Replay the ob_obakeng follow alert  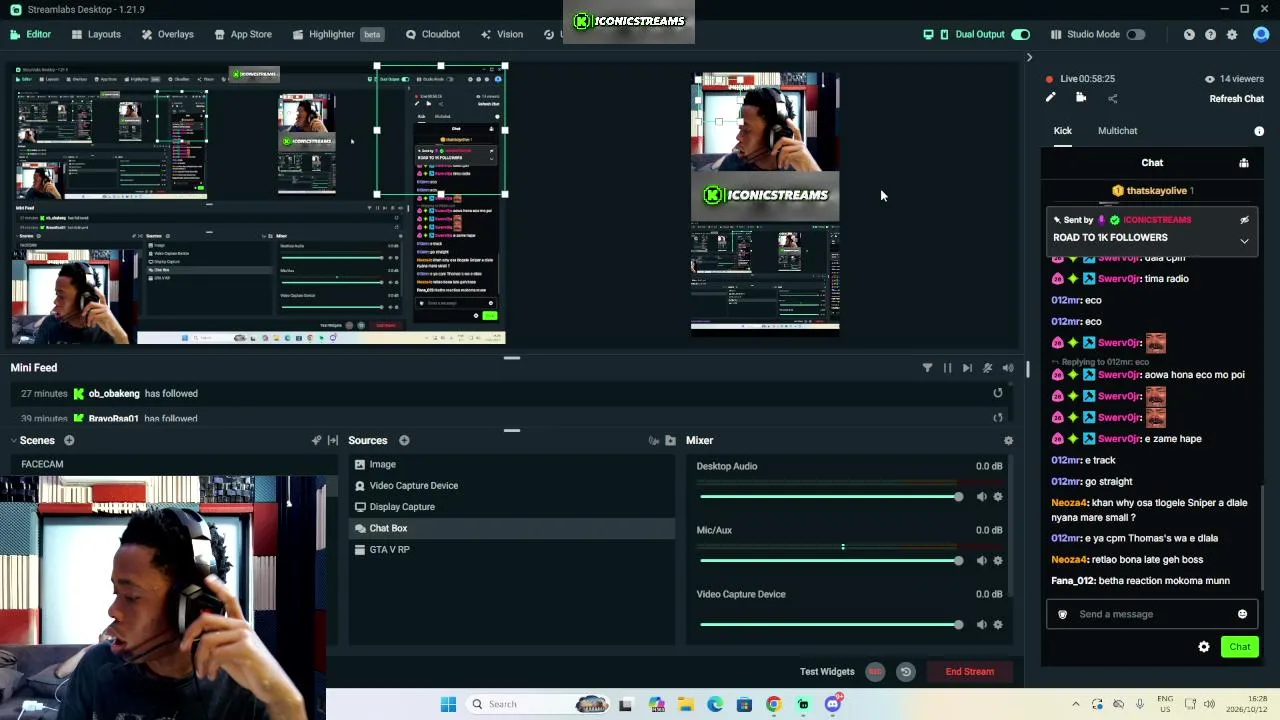997,394
